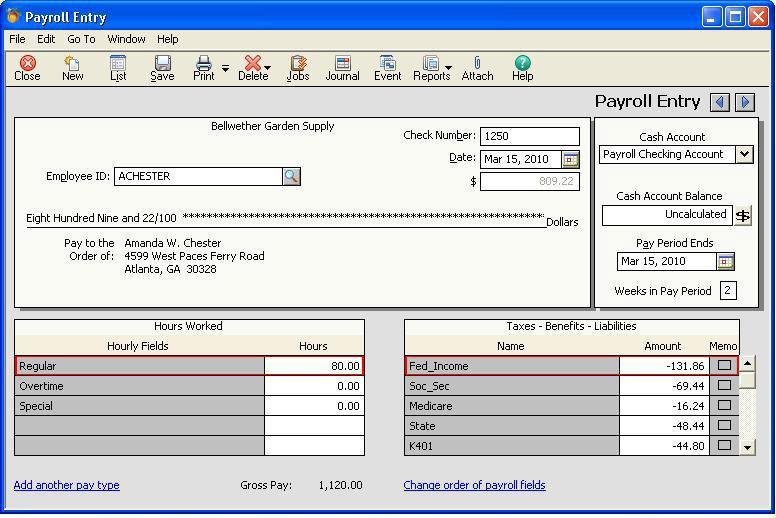Select the Fed_Income name cell

click(512, 366)
